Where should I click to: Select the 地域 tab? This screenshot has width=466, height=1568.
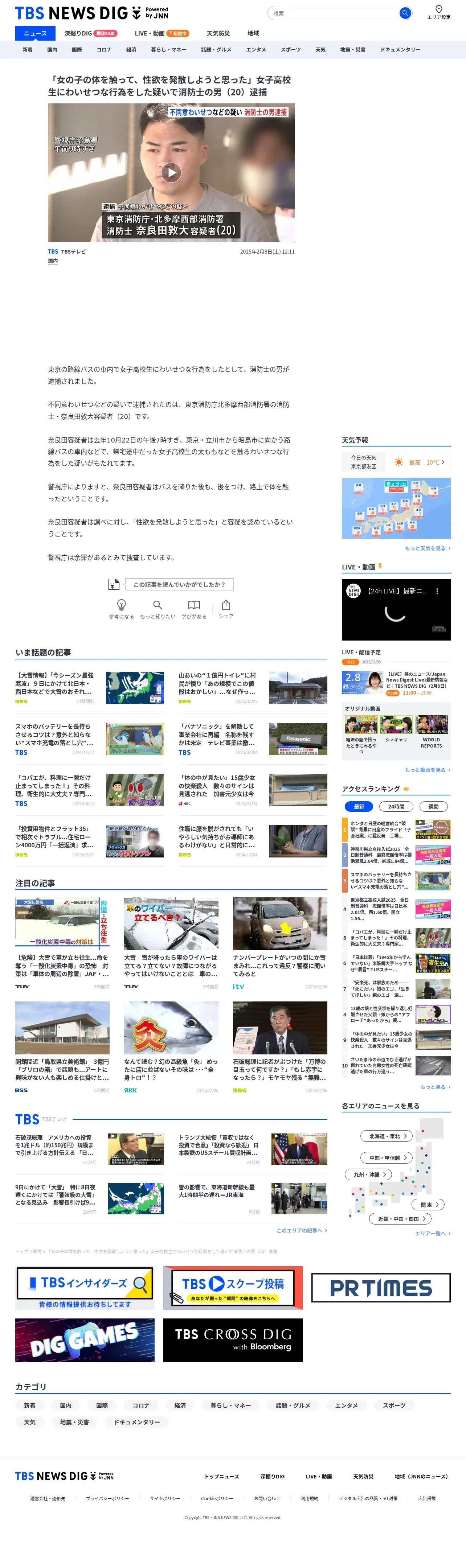tap(253, 33)
